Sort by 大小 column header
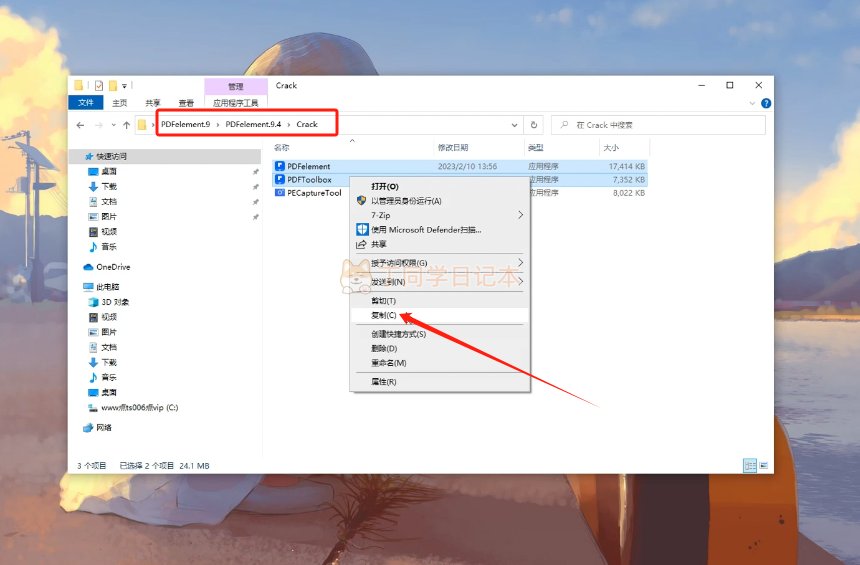The height and width of the screenshot is (565, 860). [x=611, y=148]
